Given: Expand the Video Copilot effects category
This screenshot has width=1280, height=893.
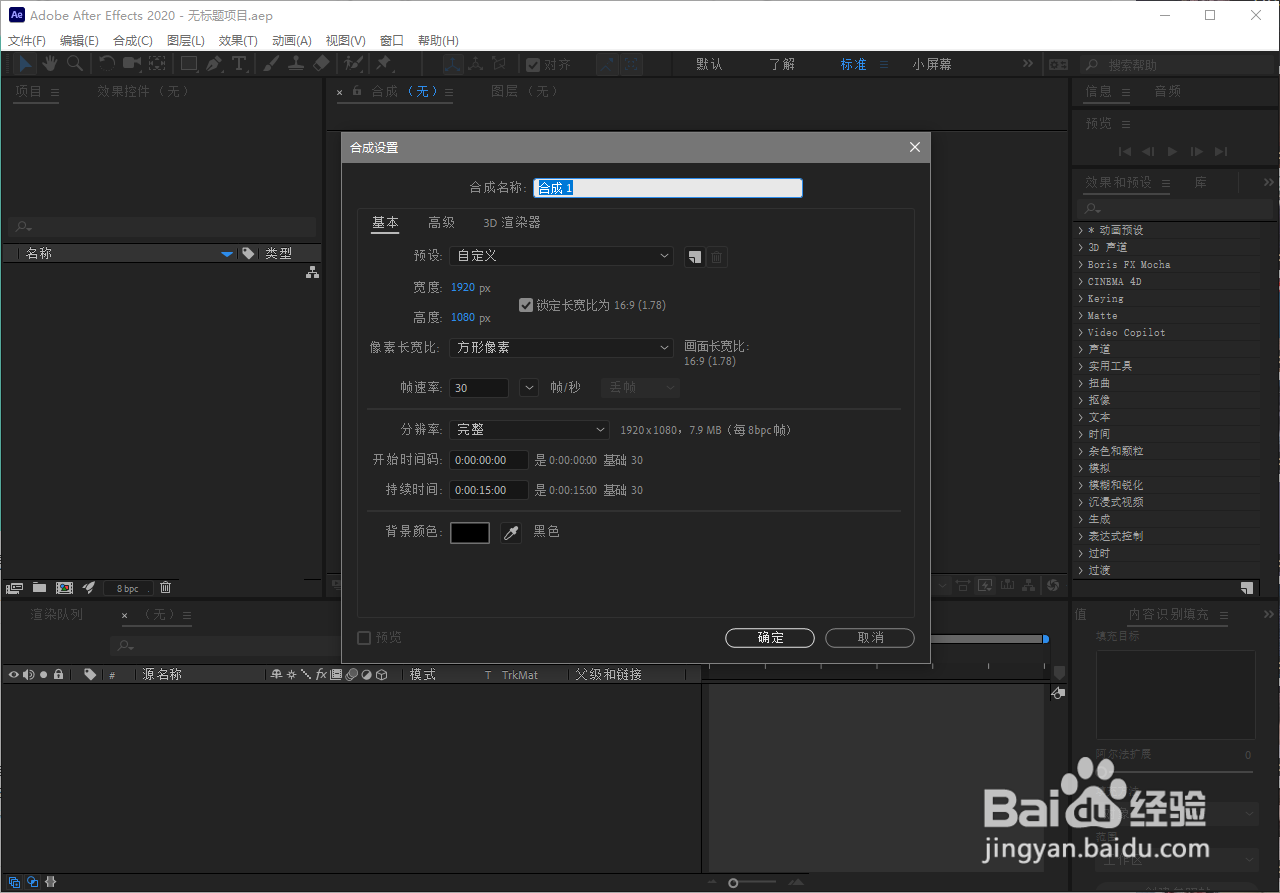Looking at the screenshot, I should point(1081,332).
